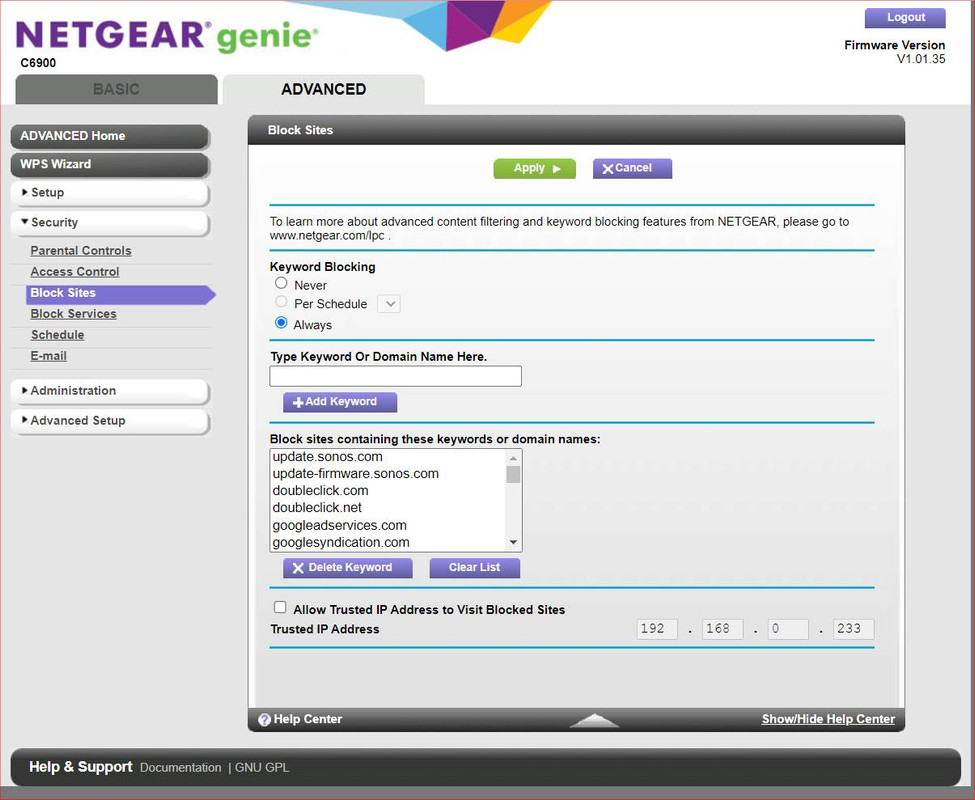This screenshot has width=975, height=800.
Task: Click the Logout button
Action: click(x=905, y=17)
